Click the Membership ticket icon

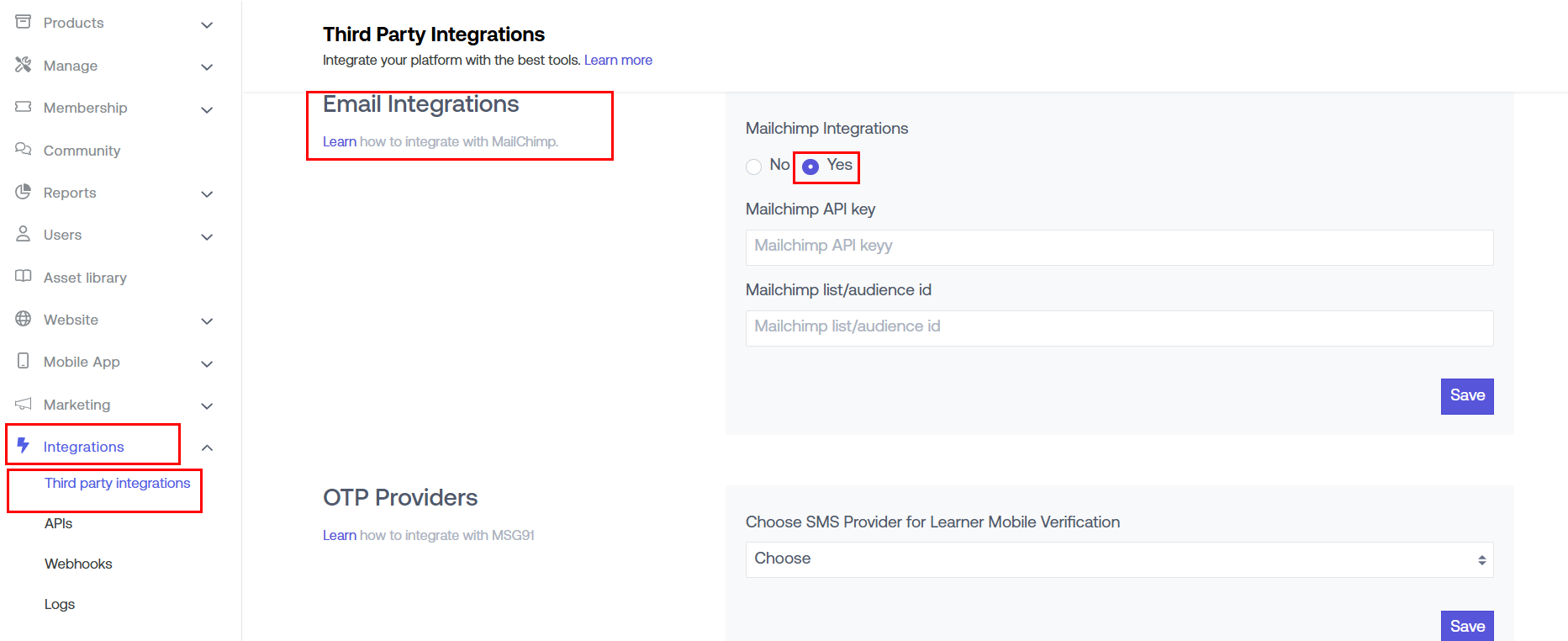[23, 107]
